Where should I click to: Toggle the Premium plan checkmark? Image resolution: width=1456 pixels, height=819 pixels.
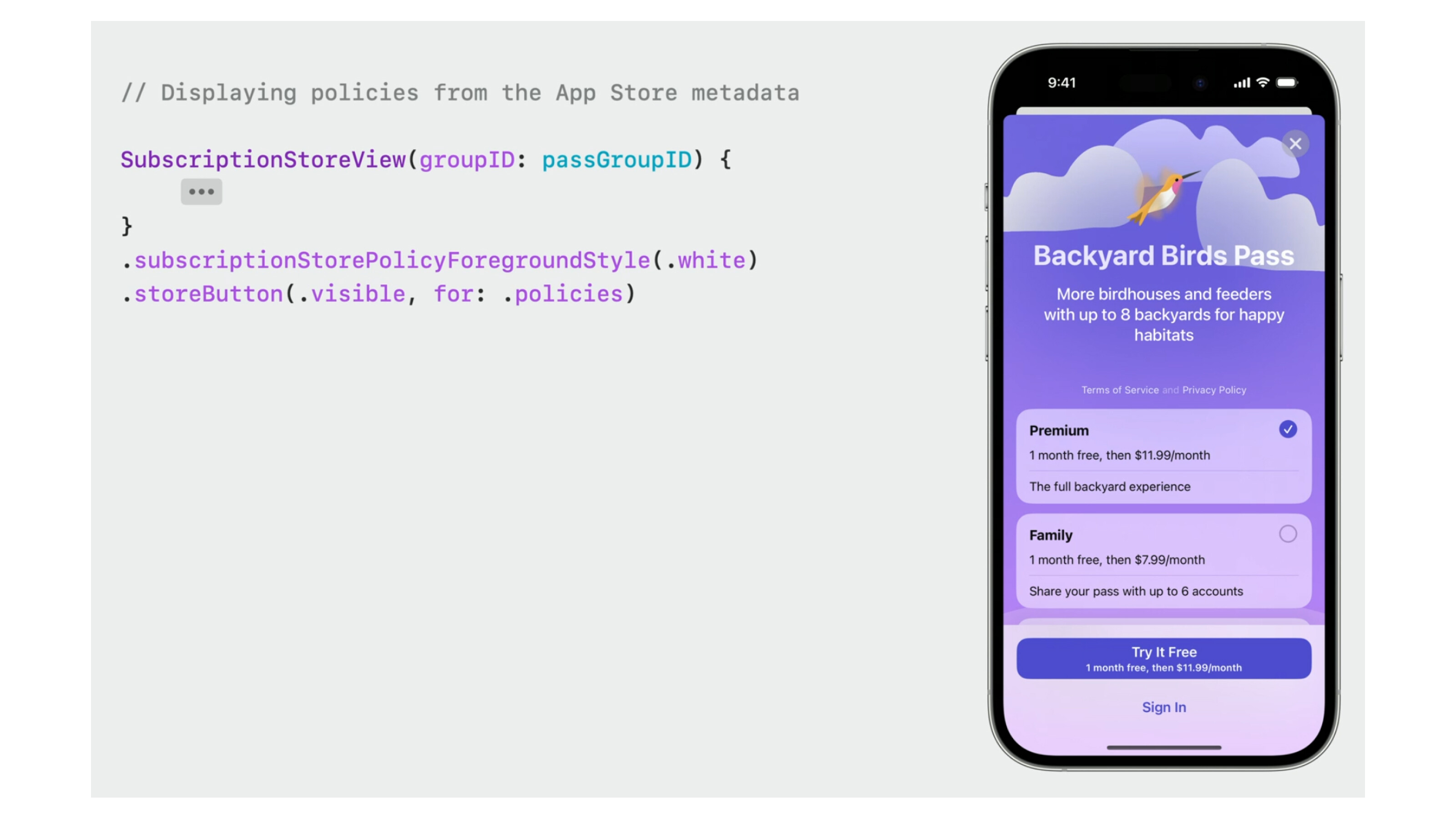(x=1288, y=429)
